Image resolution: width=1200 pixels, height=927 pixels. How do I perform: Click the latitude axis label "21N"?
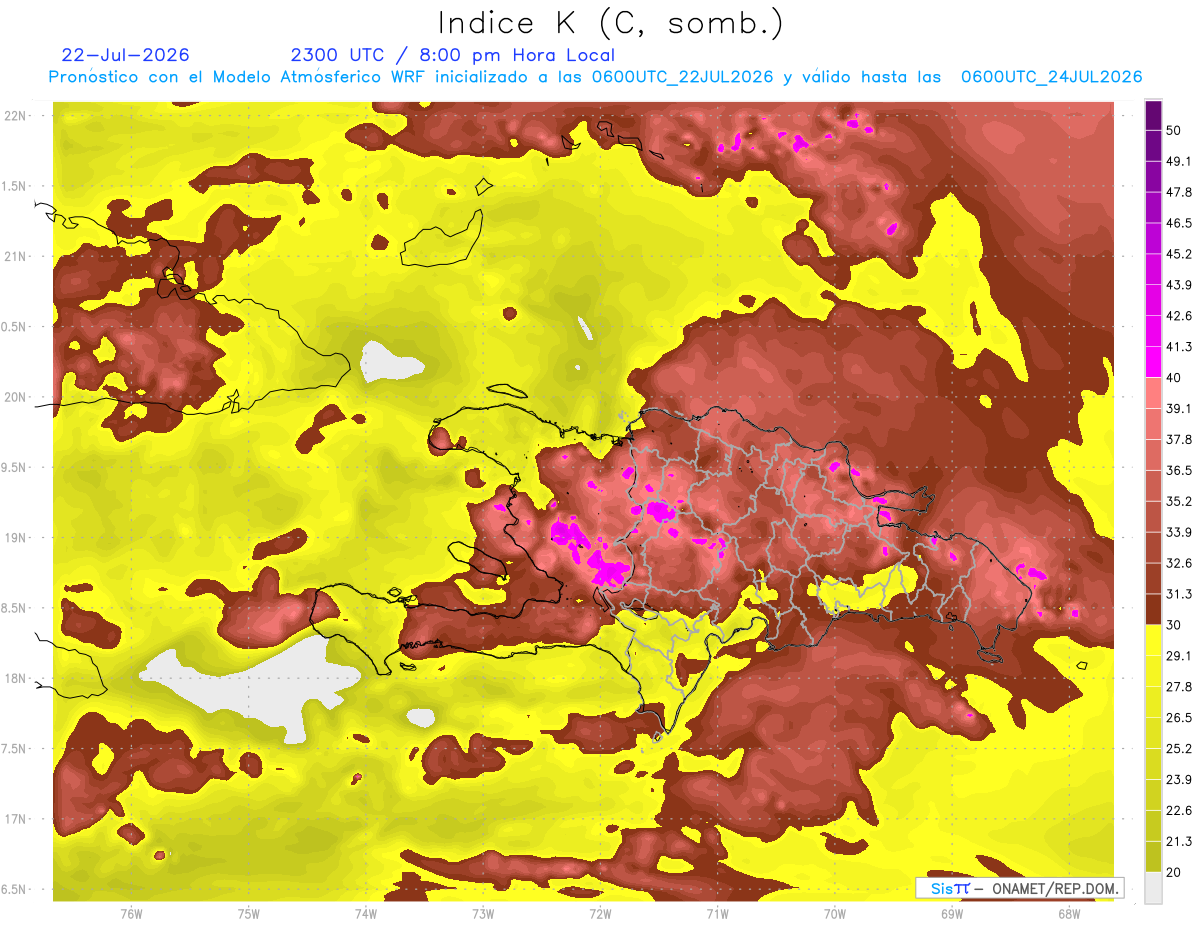coord(14,256)
